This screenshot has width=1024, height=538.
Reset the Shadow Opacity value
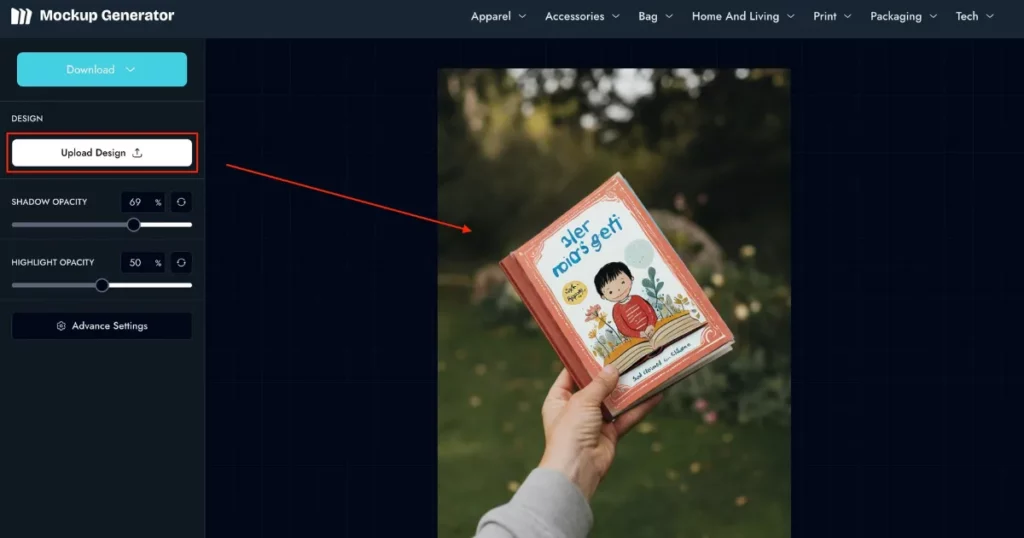point(181,202)
